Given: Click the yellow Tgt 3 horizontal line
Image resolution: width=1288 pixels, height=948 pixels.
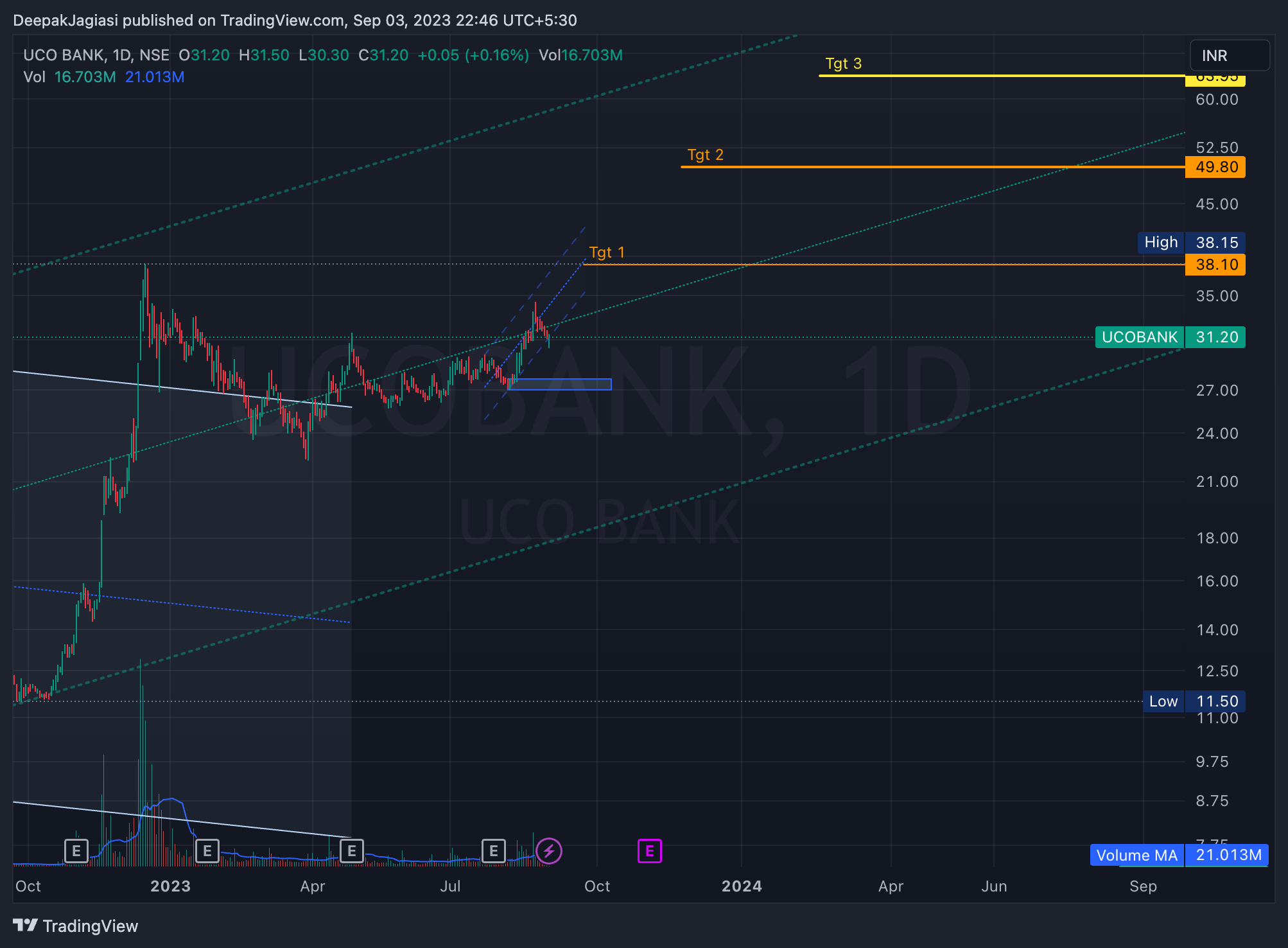Looking at the screenshot, I should point(1002,76).
